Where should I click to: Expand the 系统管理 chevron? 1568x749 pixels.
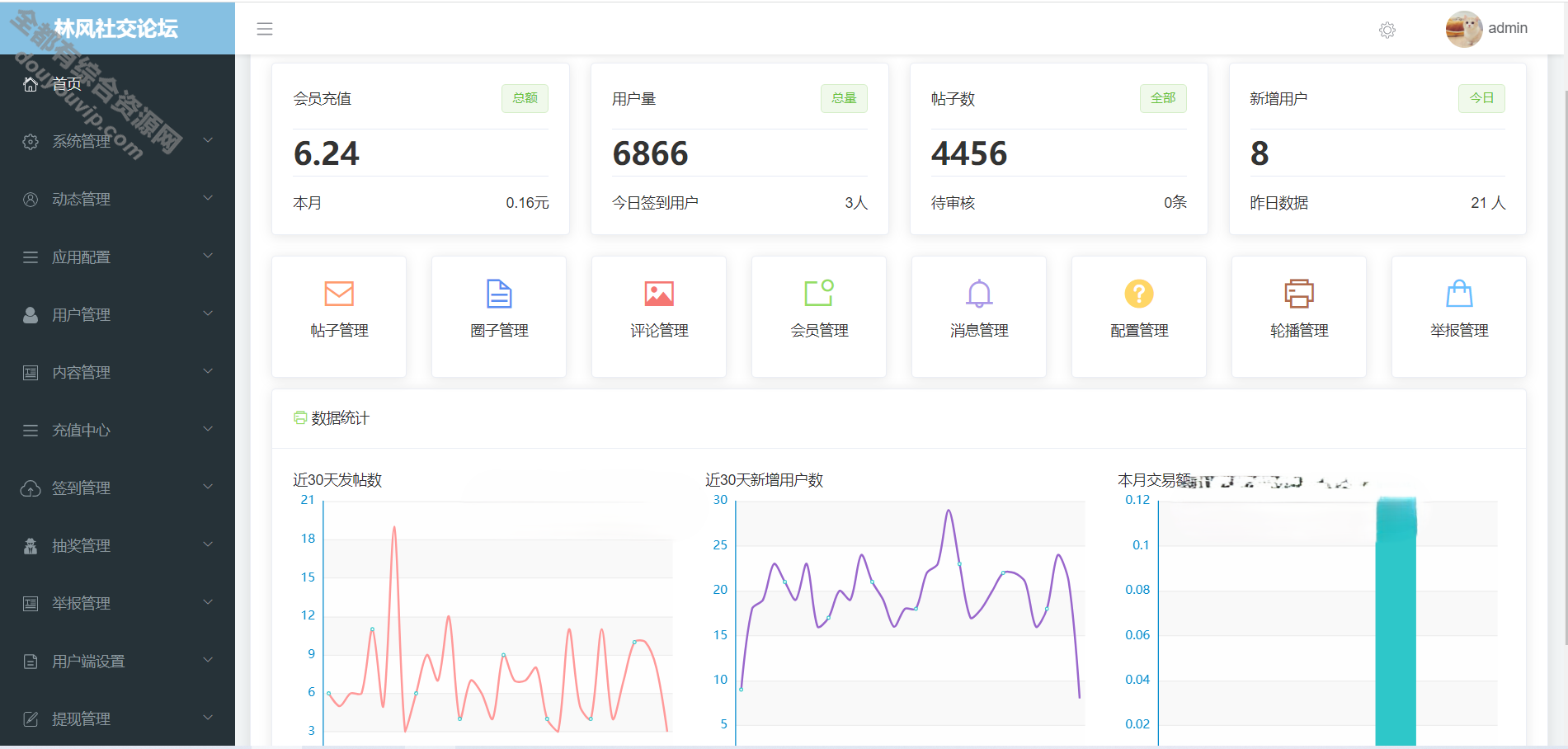pyautogui.click(x=208, y=140)
